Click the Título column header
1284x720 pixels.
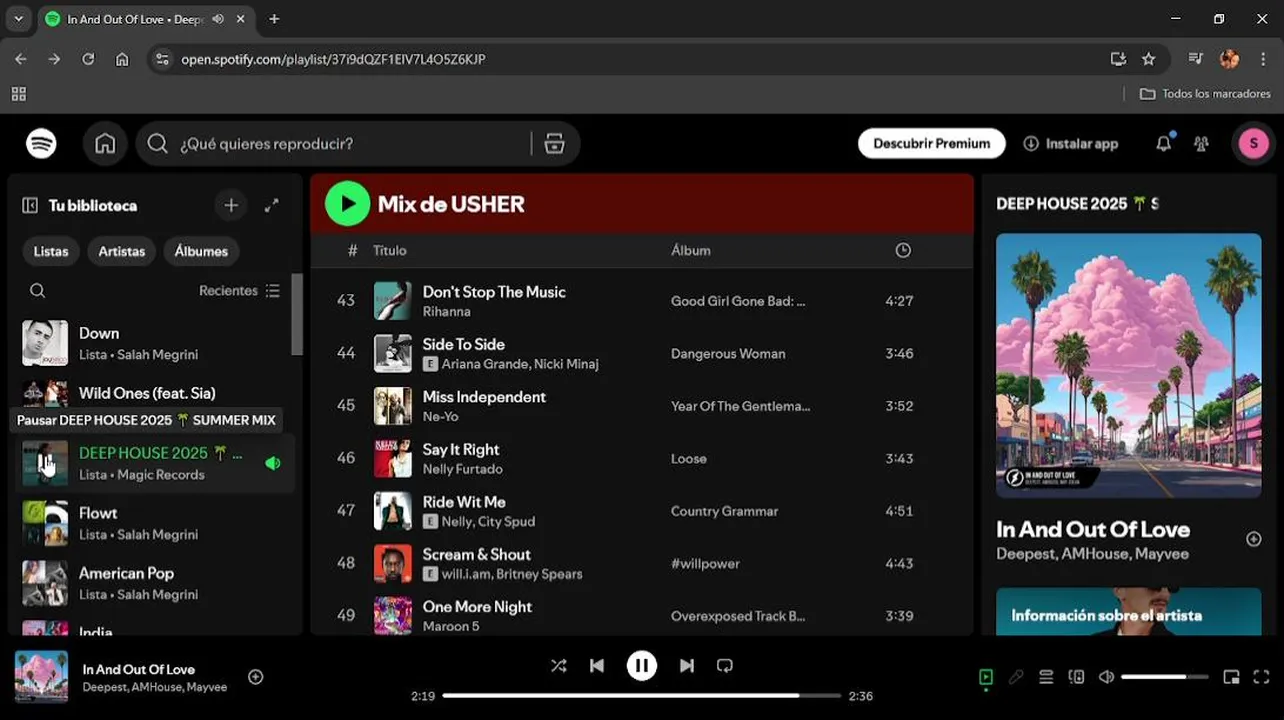pyautogui.click(x=390, y=251)
